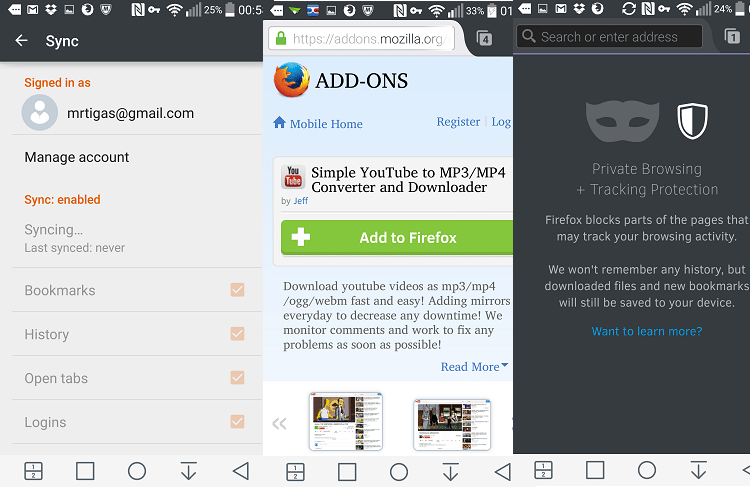Screen dimensions: 750x487
Task: Tap the house icon beside Mobile Home
Action: click(279, 122)
